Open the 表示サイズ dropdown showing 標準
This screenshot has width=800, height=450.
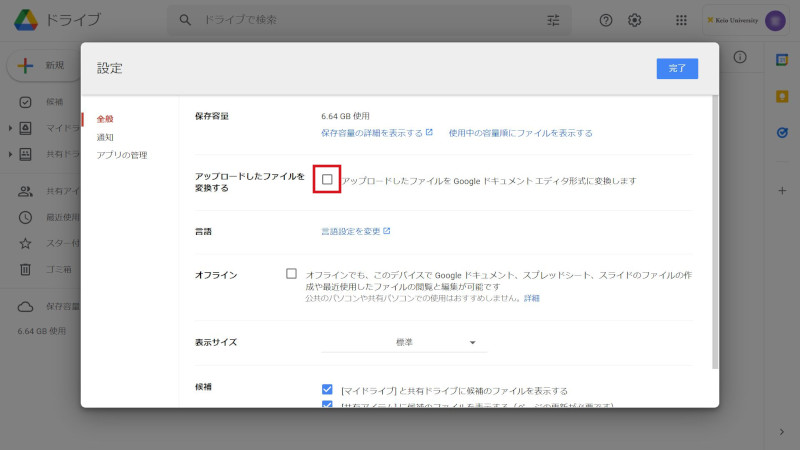436,342
